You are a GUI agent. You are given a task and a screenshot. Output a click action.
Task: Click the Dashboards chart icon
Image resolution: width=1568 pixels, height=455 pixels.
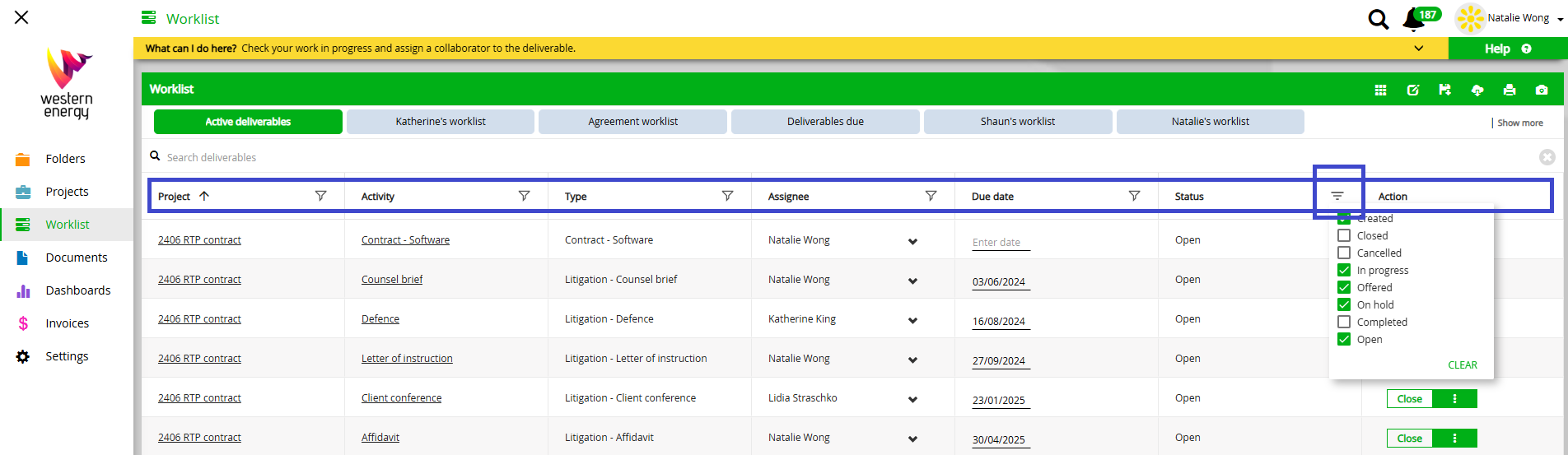pos(23,290)
